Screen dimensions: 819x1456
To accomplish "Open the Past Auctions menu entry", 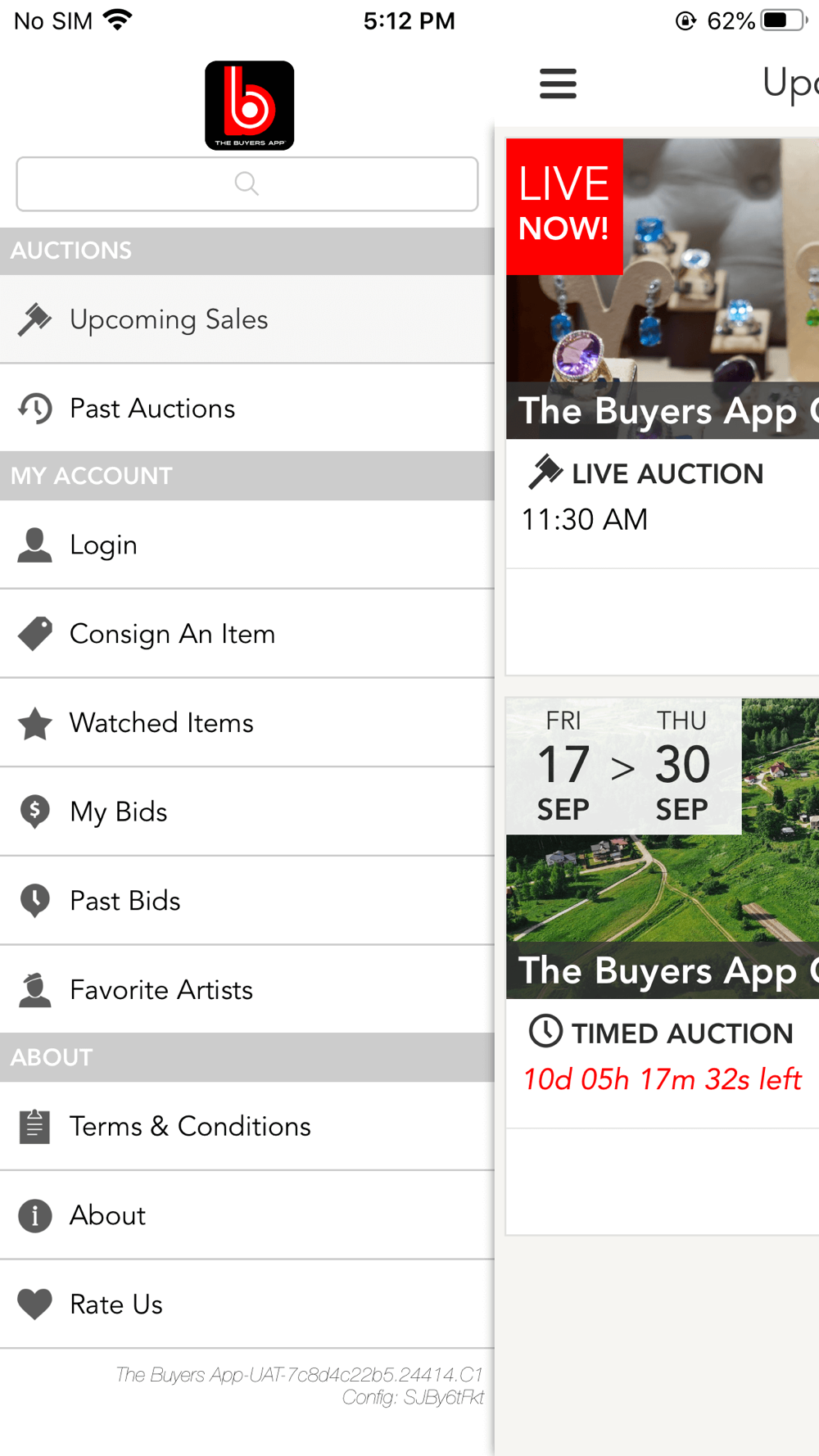I will (247, 409).
